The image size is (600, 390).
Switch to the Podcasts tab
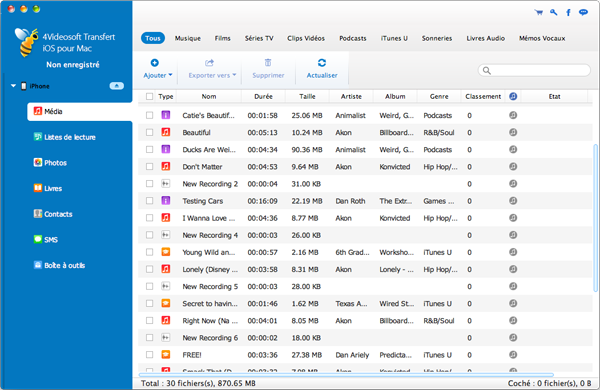[x=353, y=38]
